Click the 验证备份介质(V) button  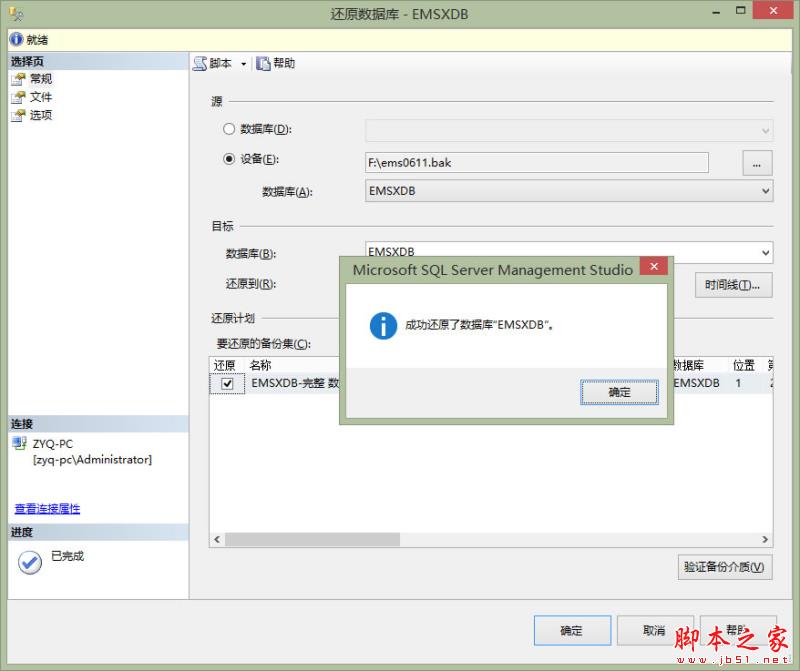click(x=725, y=567)
